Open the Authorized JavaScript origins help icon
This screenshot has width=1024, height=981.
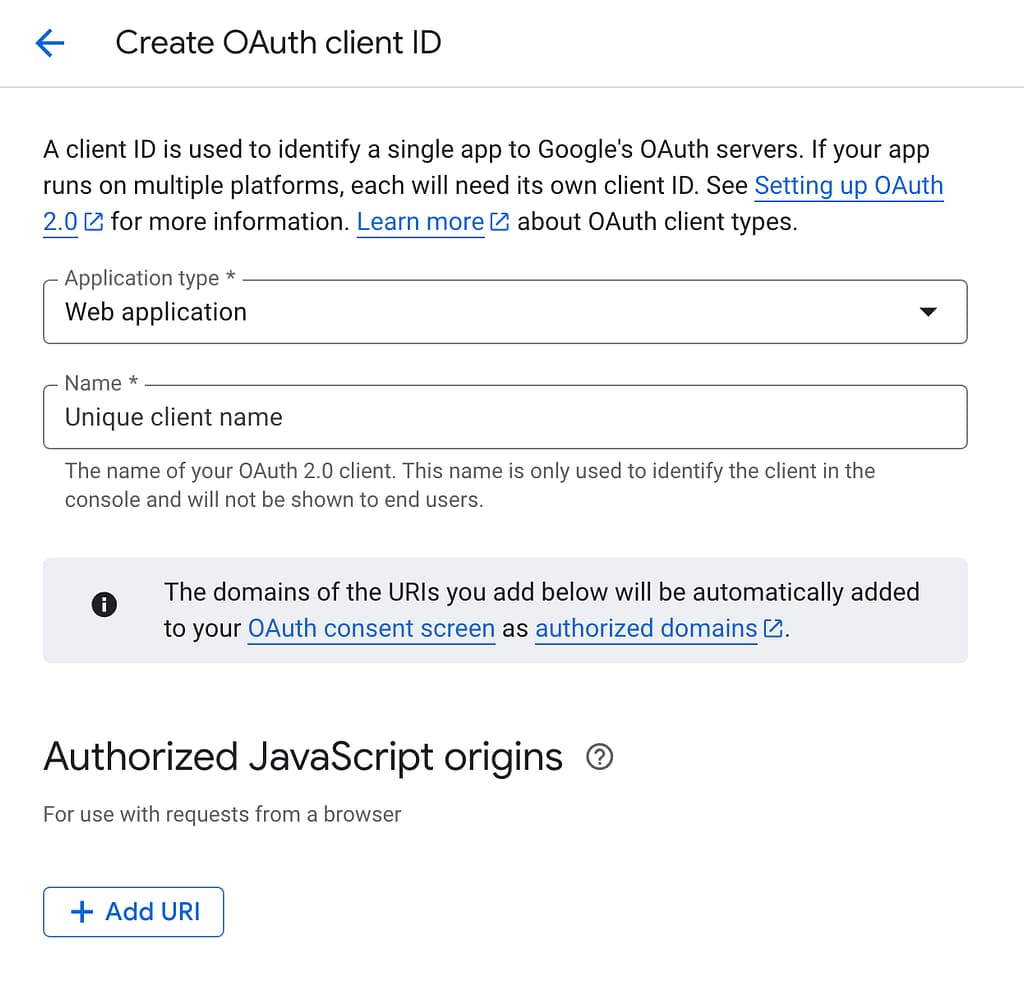pyautogui.click(x=599, y=758)
